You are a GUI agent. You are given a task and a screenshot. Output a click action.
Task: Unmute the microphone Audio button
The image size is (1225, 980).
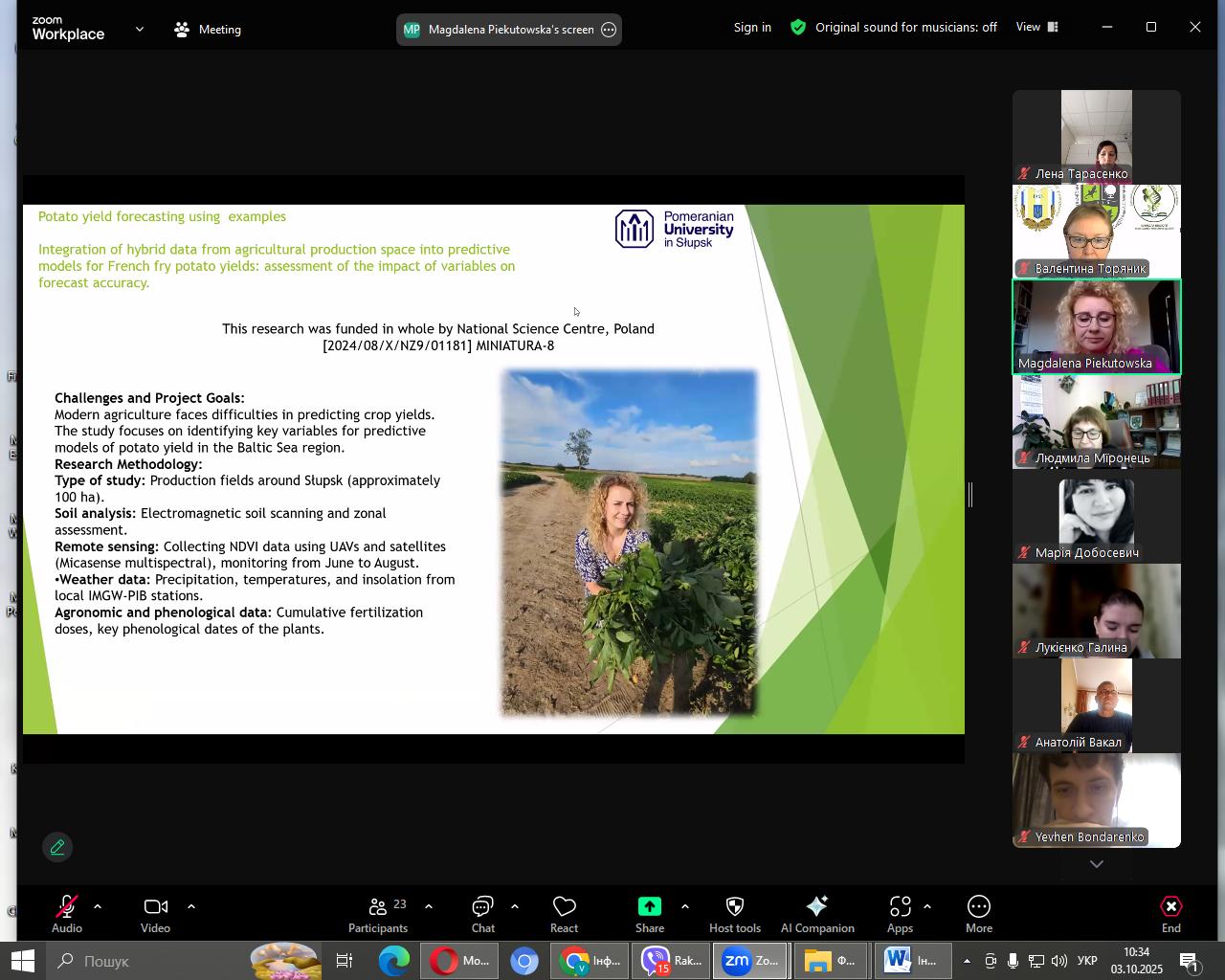[x=67, y=914]
